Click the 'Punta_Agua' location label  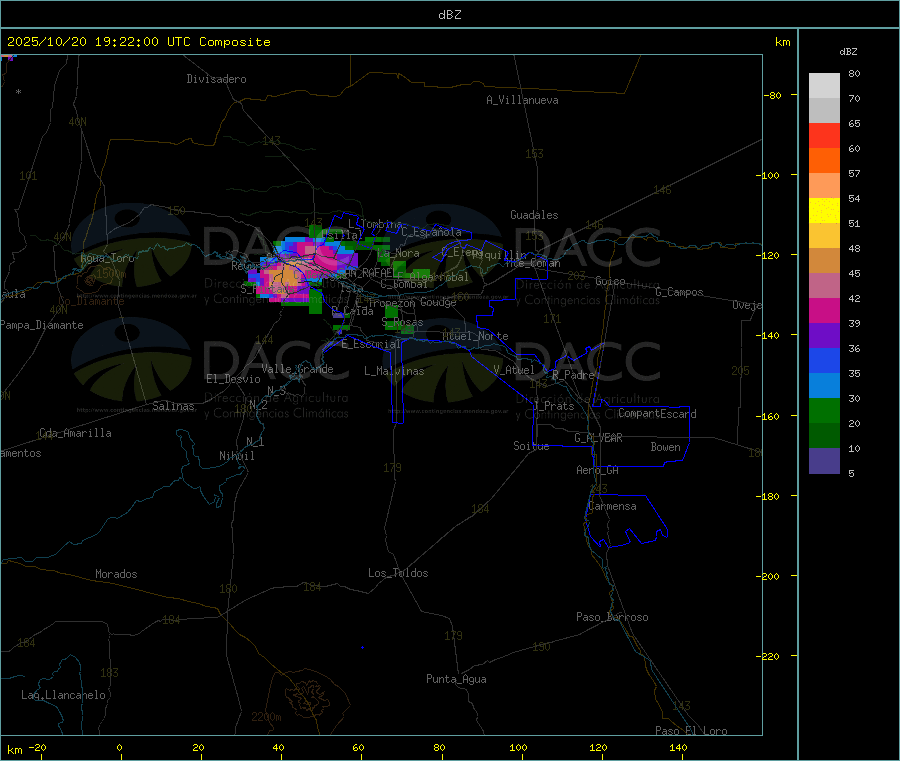point(456,679)
